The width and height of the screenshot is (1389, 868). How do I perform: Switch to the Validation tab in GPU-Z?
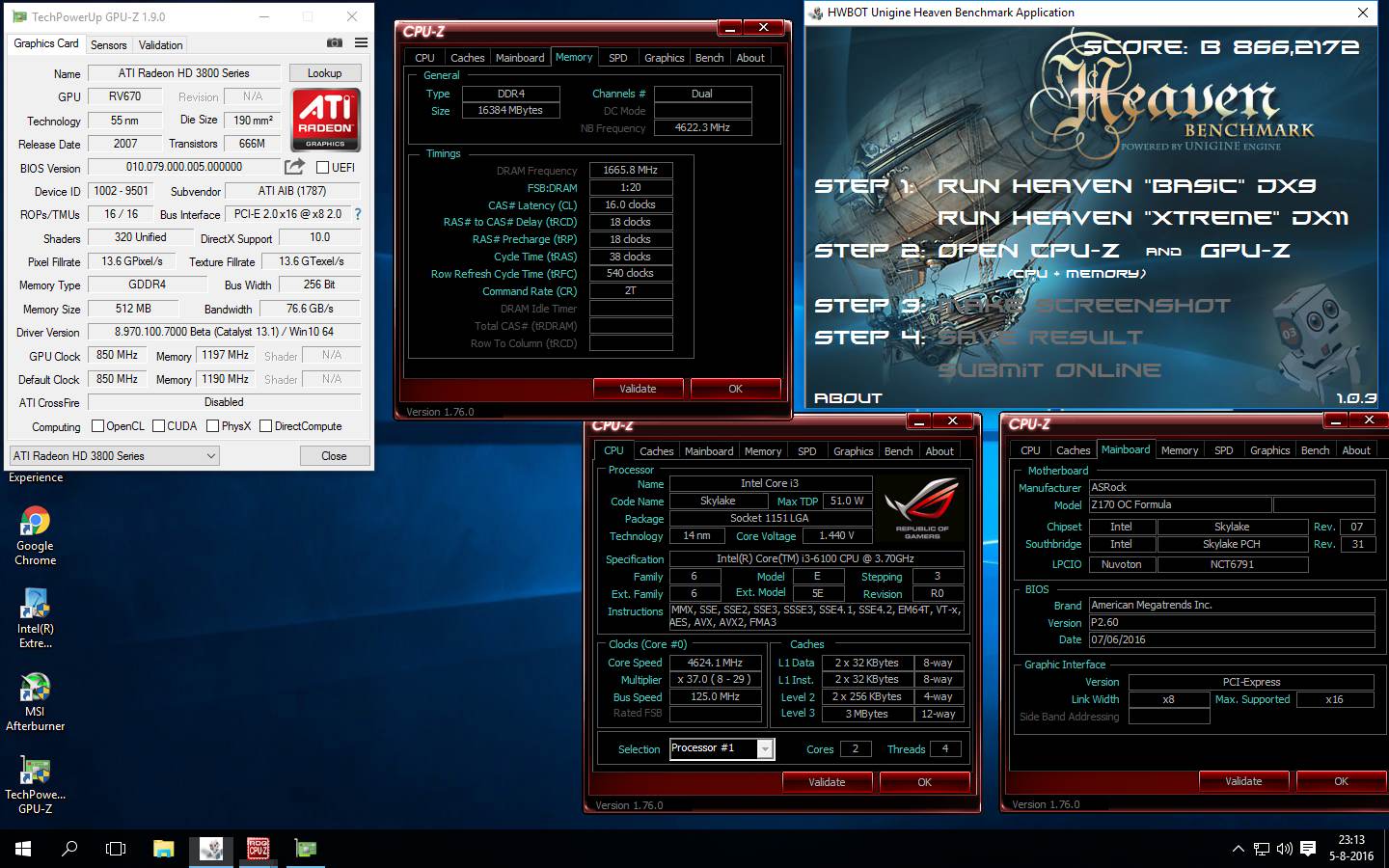[x=160, y=44]
